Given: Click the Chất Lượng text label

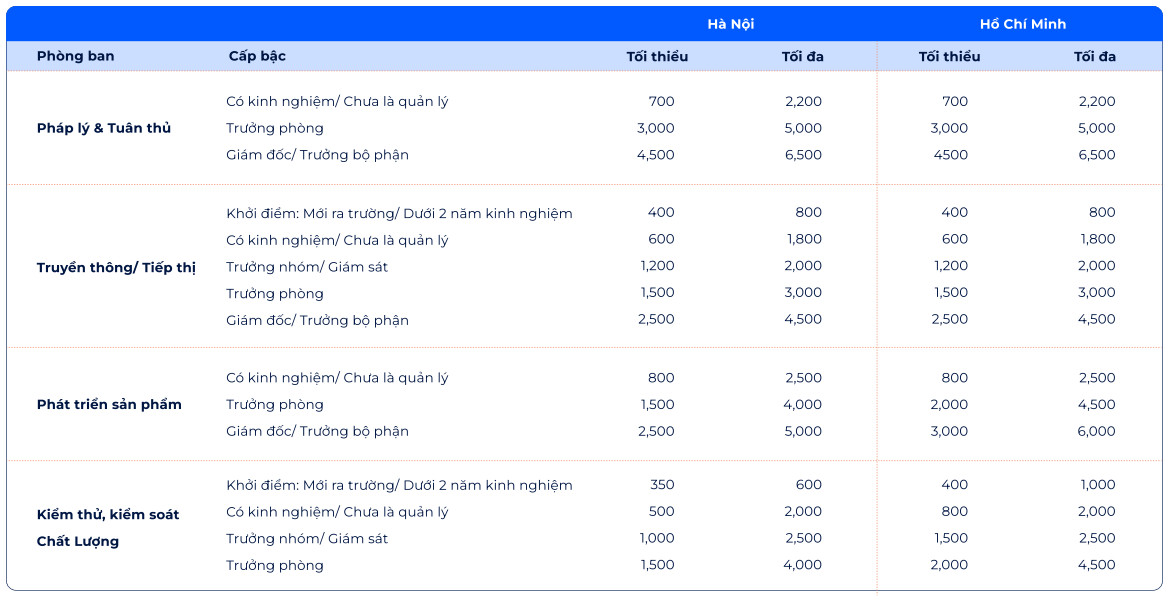Looking at the screenshot, I should click(x=78, y=542).
